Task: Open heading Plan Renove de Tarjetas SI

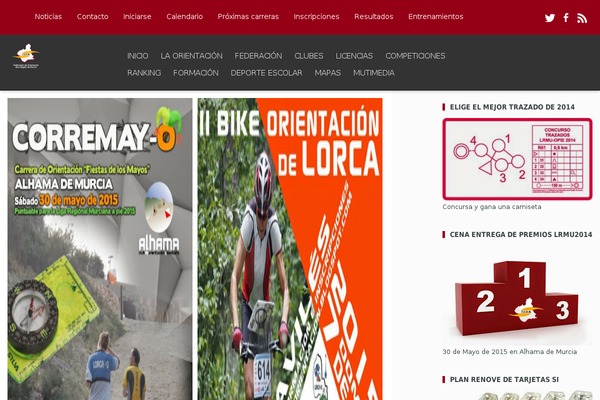Action: [504, 380]
